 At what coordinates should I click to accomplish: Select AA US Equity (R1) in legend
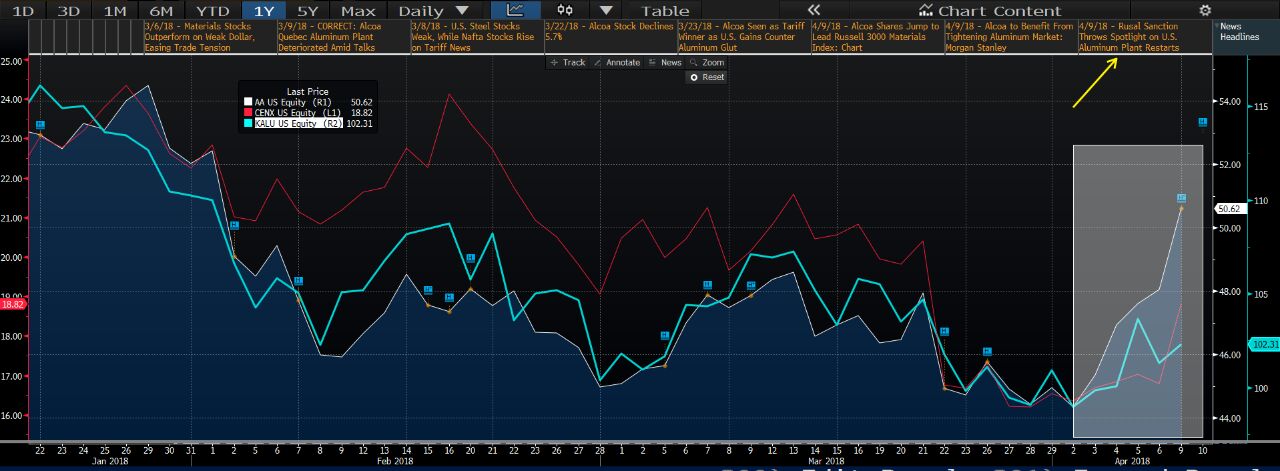tap(293, 102)
